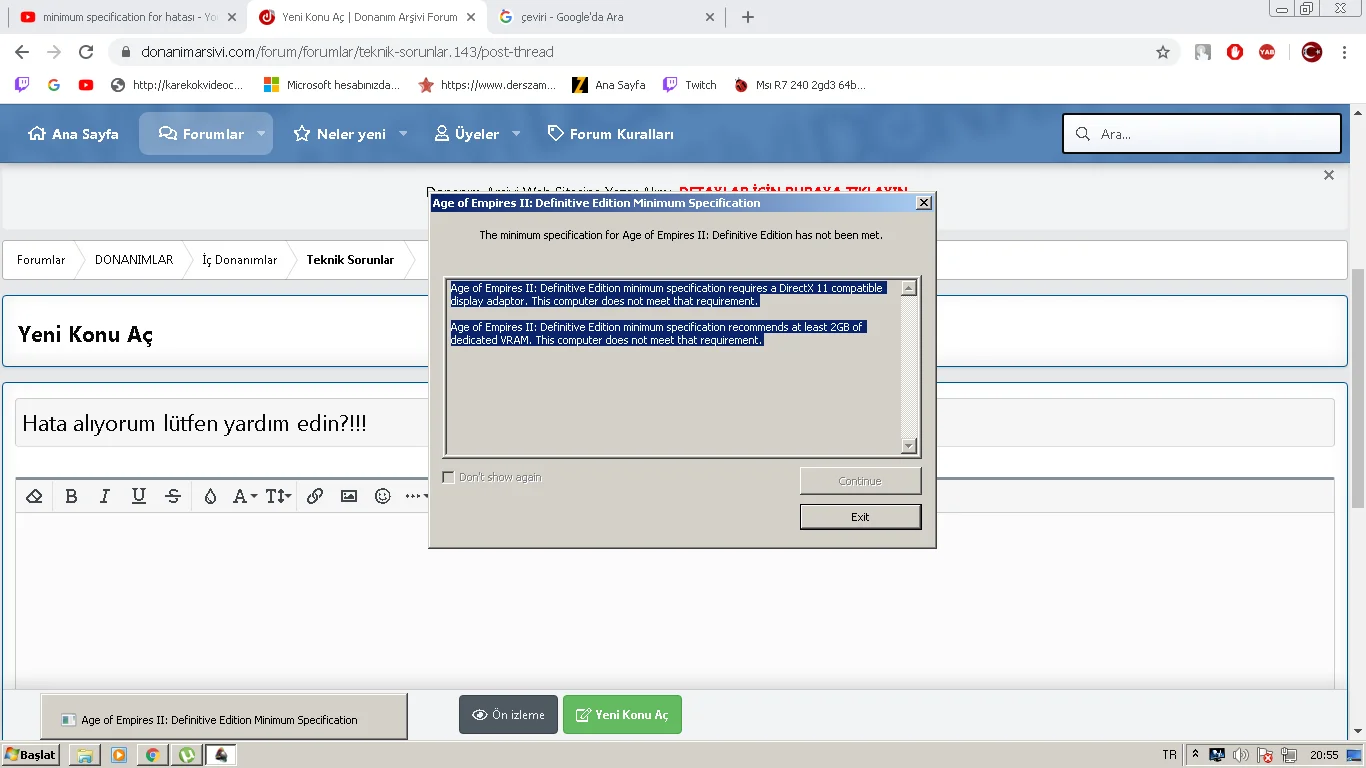1366x768 pixels.
Task: Close the Yeni Konu Aç browser tab
Action: [x=471, y=17]
